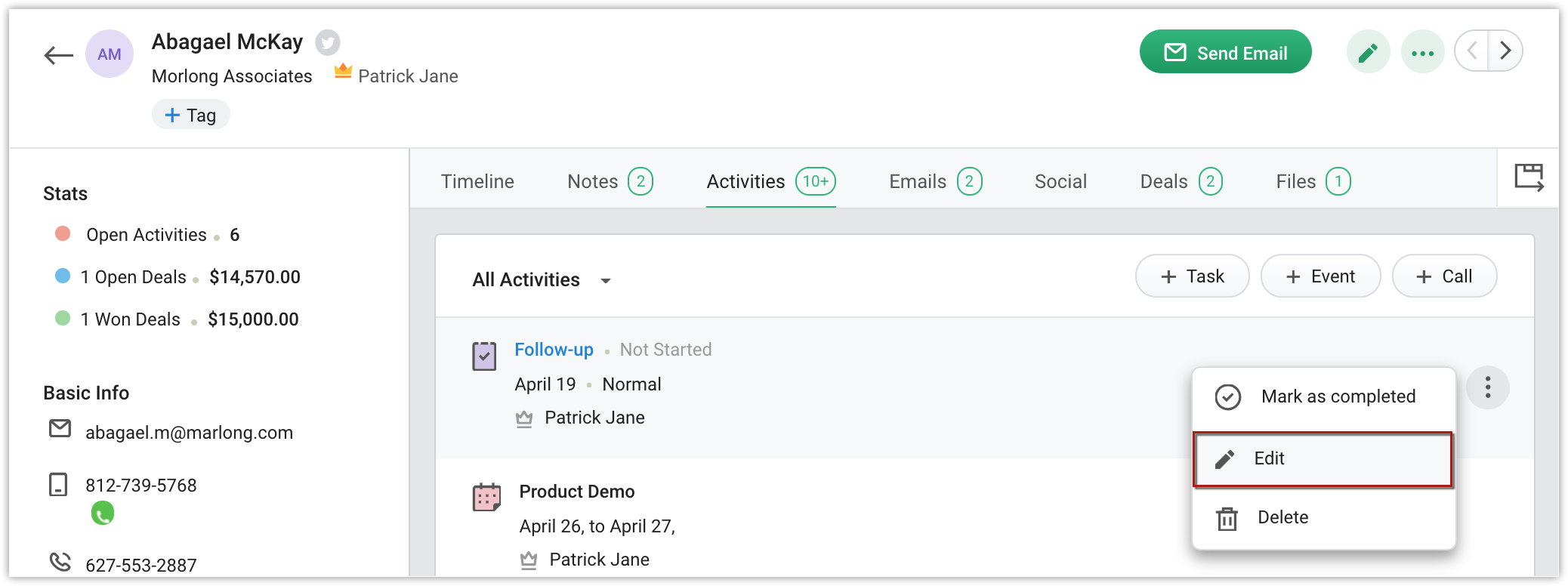The height and width of the screenshot is (586, 1568).
Task: Click the email address abagael.m@marlong.com
Action: (189, 433)
